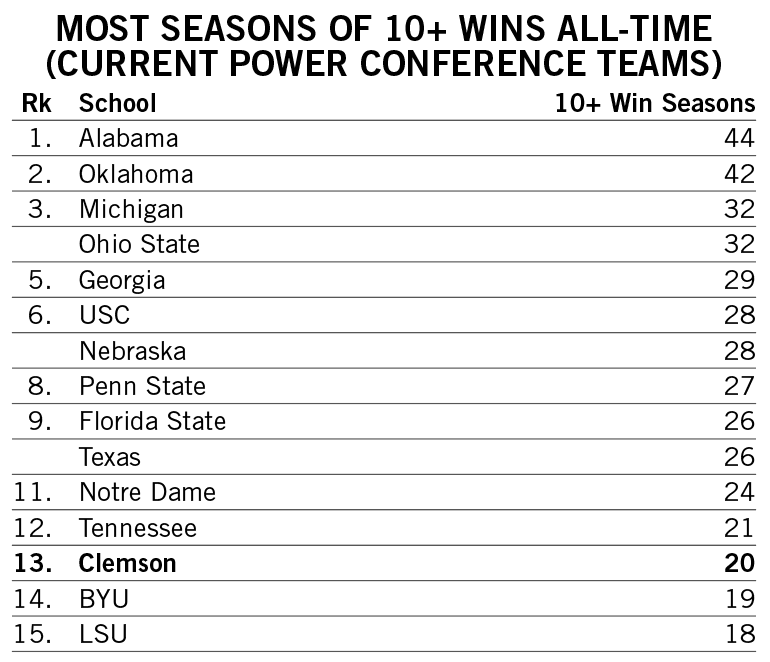The height and width of the screenshot is (662, 770).
Task: Select the Alabama school name
Action: coord(128,139)
